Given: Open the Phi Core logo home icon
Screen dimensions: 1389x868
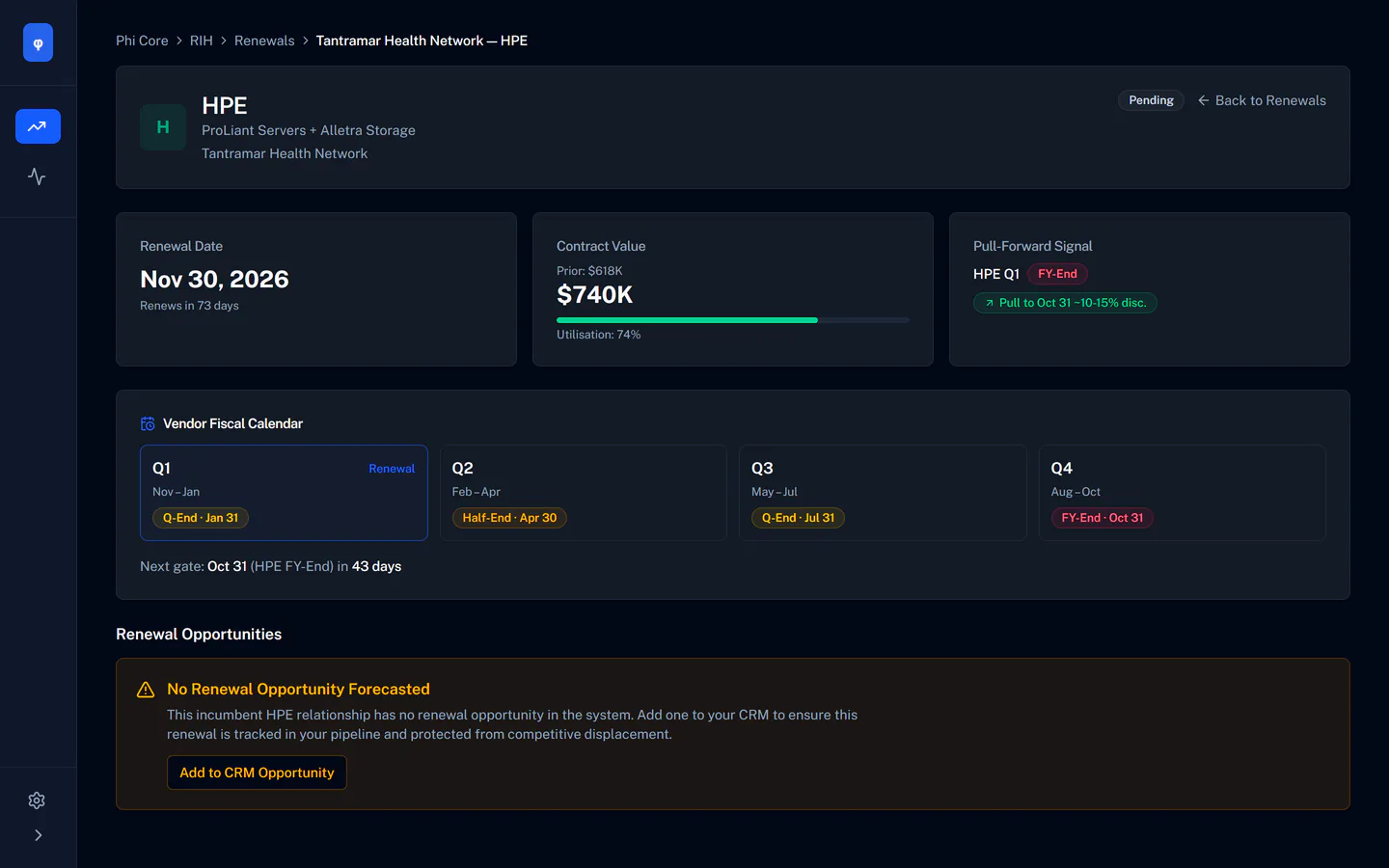Looking at the screenshot, I should (x=38, y=42).
